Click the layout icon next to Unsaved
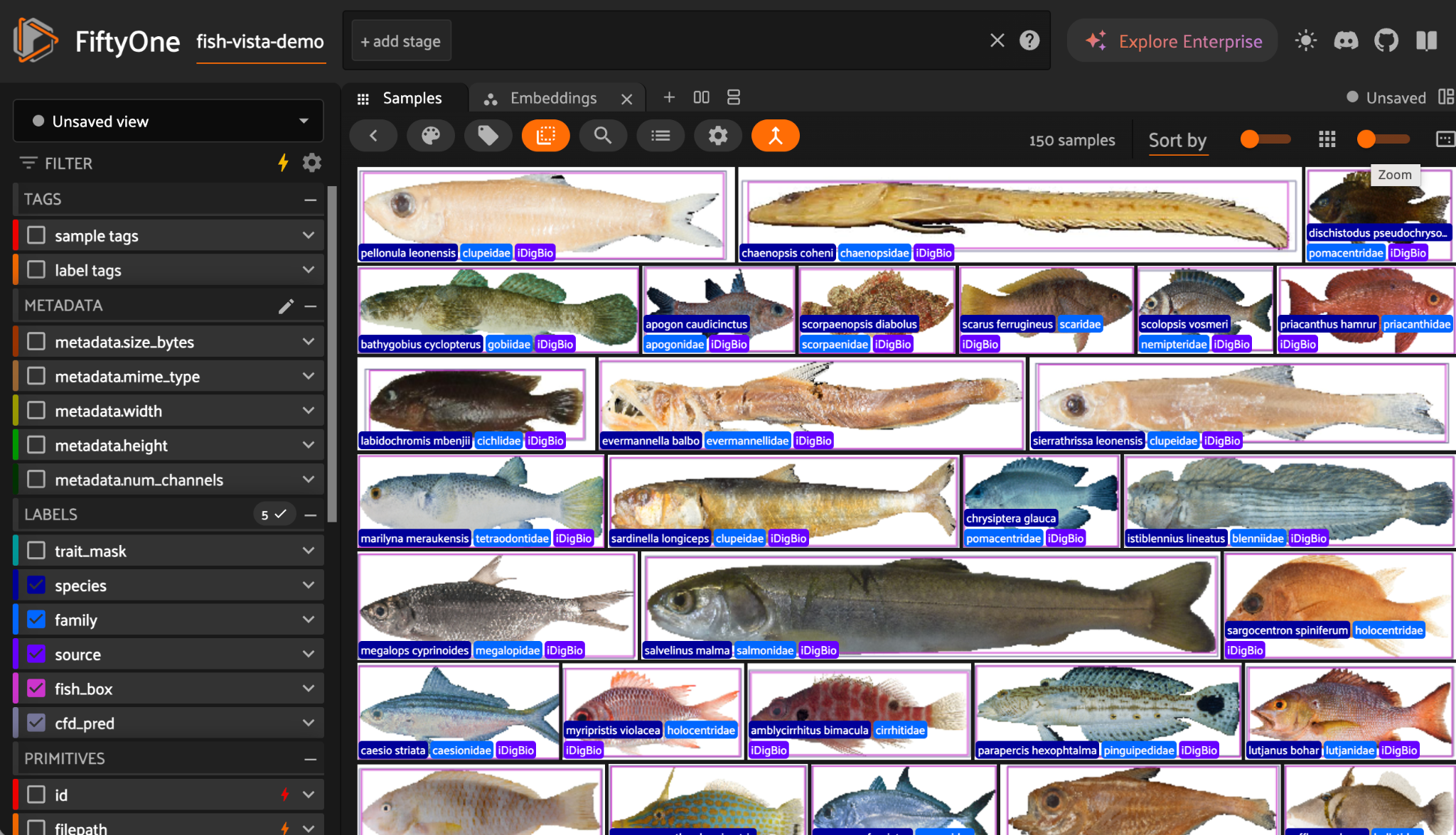The height and width of the screenshot is (835, 1456). click(x=1446, y=97)
